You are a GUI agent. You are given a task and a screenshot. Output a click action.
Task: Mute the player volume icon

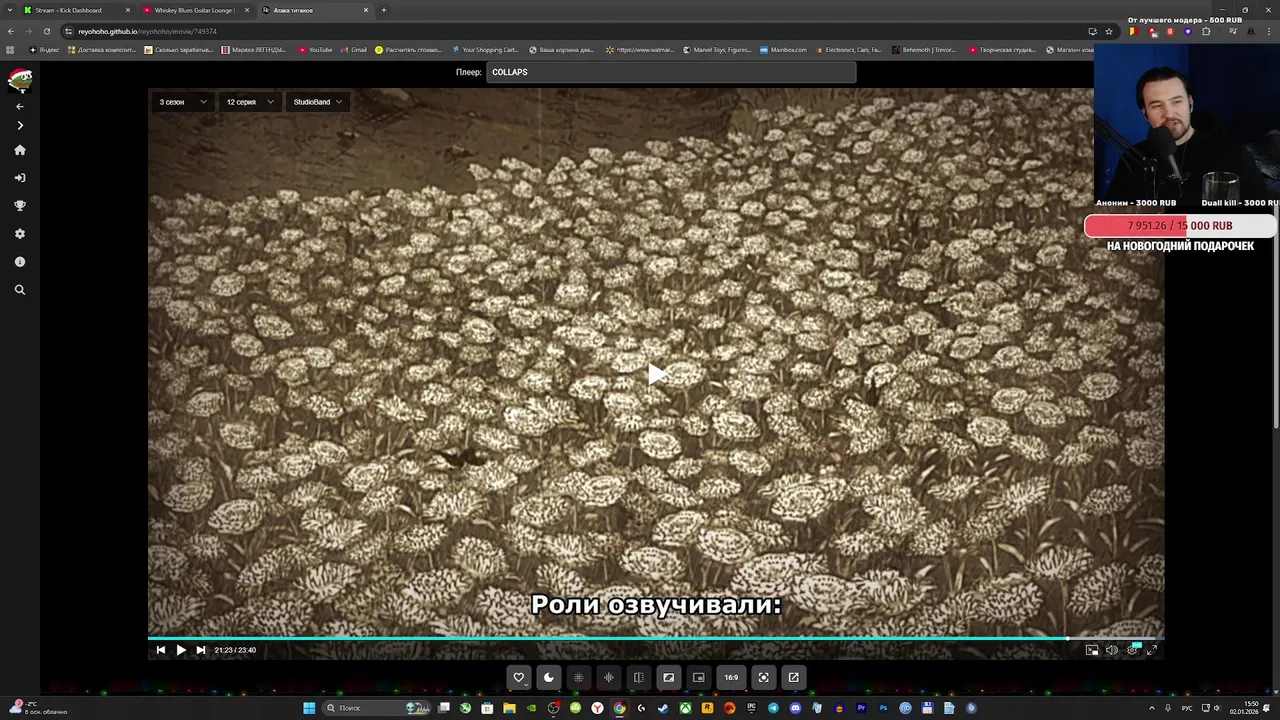coord(1112,650)
